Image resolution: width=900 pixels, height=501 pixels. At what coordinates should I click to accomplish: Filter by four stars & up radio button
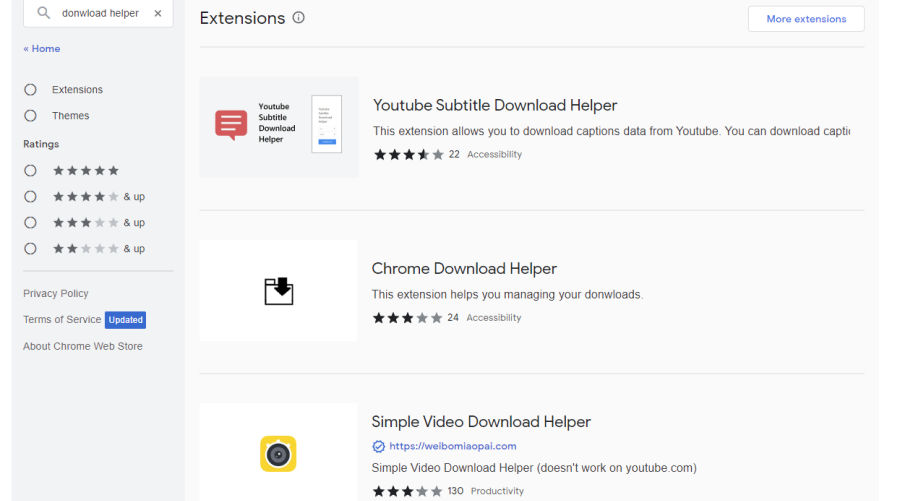[x=30, y=197]
